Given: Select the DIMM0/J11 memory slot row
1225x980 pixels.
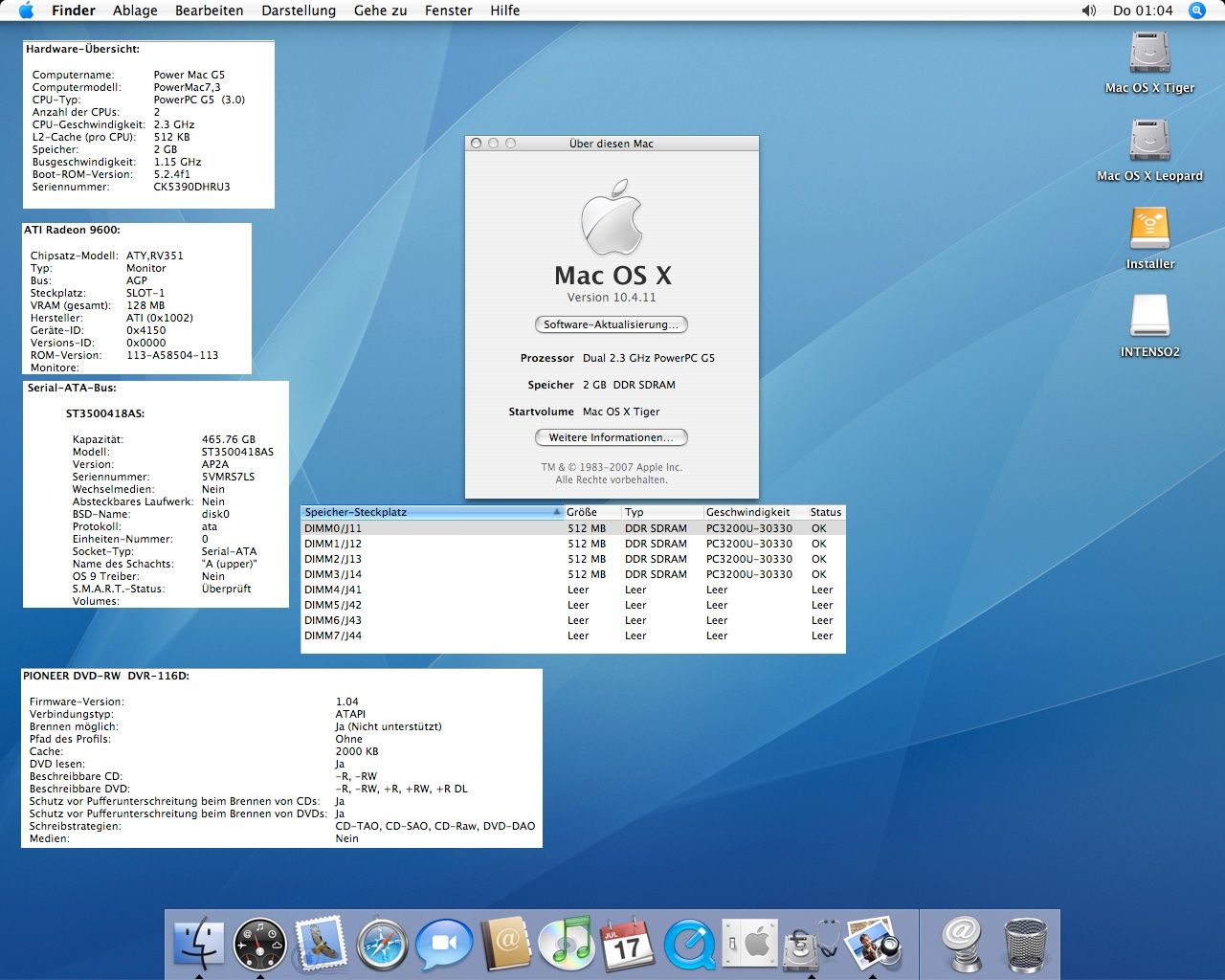Looking at the screenshot, I should [573, 528].
